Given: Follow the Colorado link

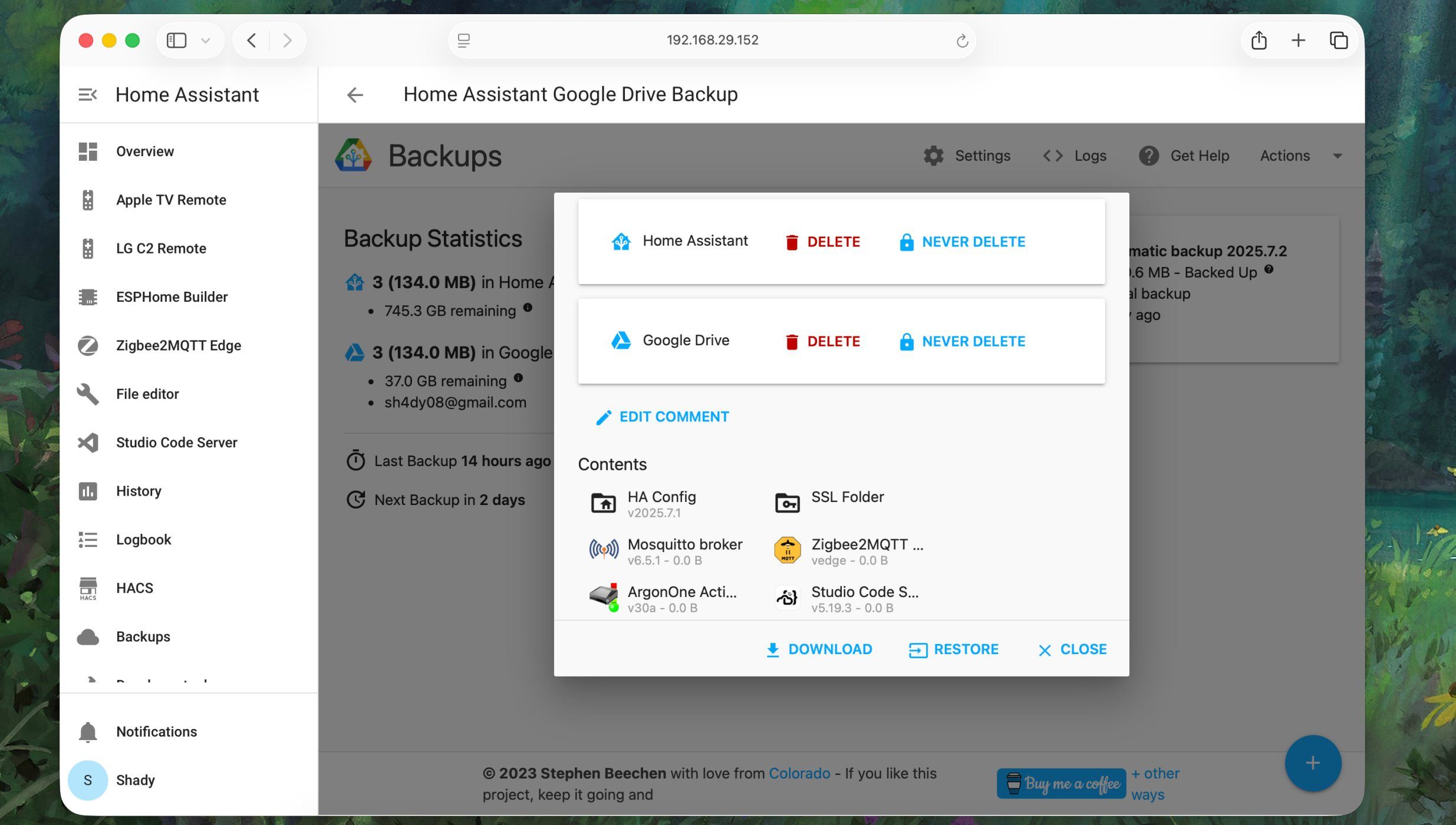Looking at the screenshot, I should 799,774.
